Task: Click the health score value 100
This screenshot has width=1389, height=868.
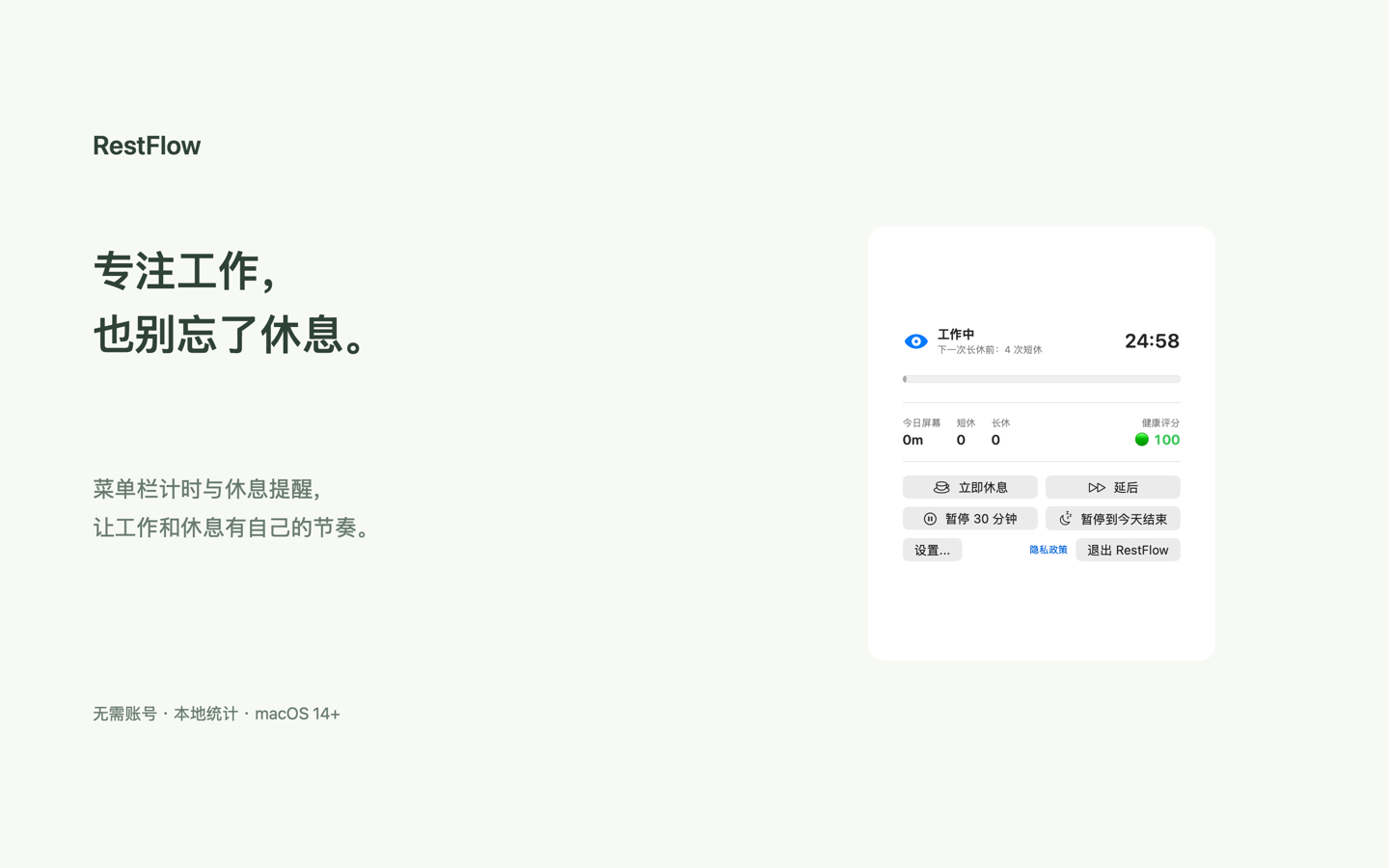Action: [1167, 440]
